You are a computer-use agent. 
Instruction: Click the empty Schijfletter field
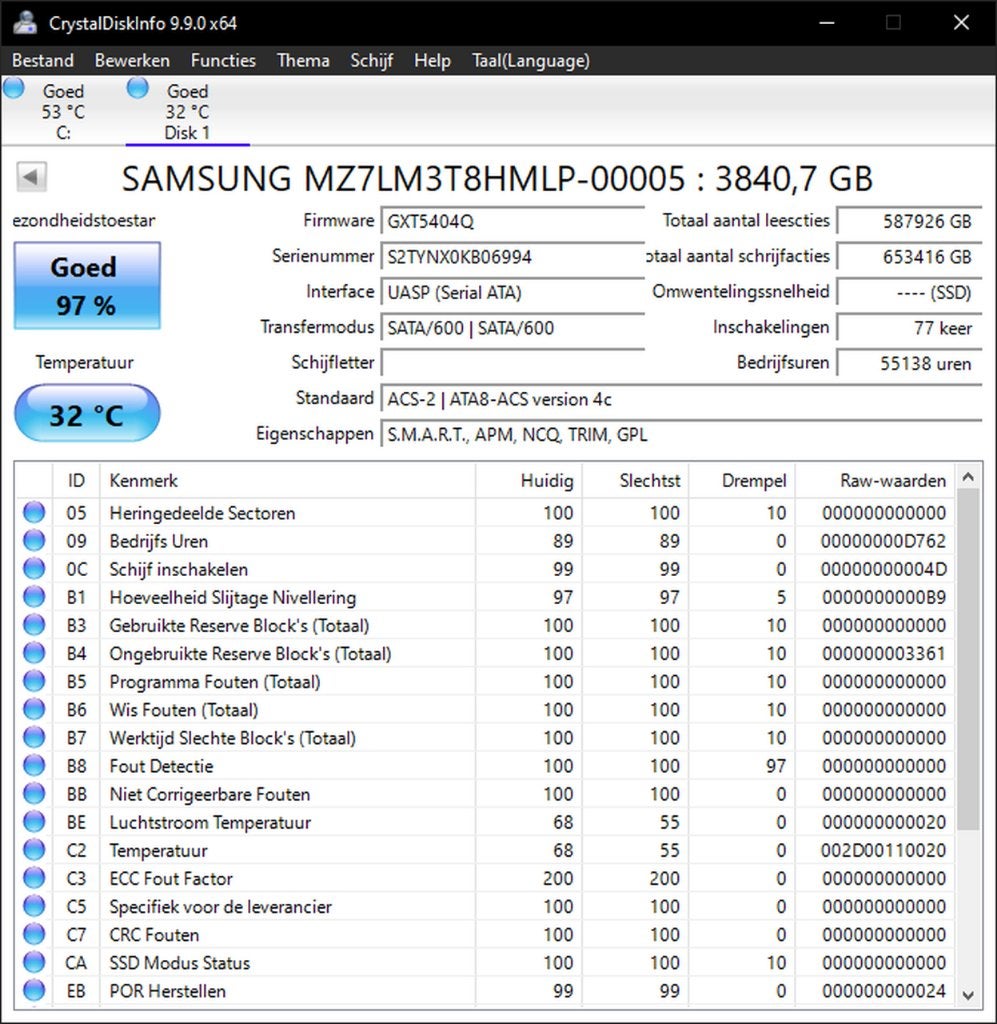[513, 362]
